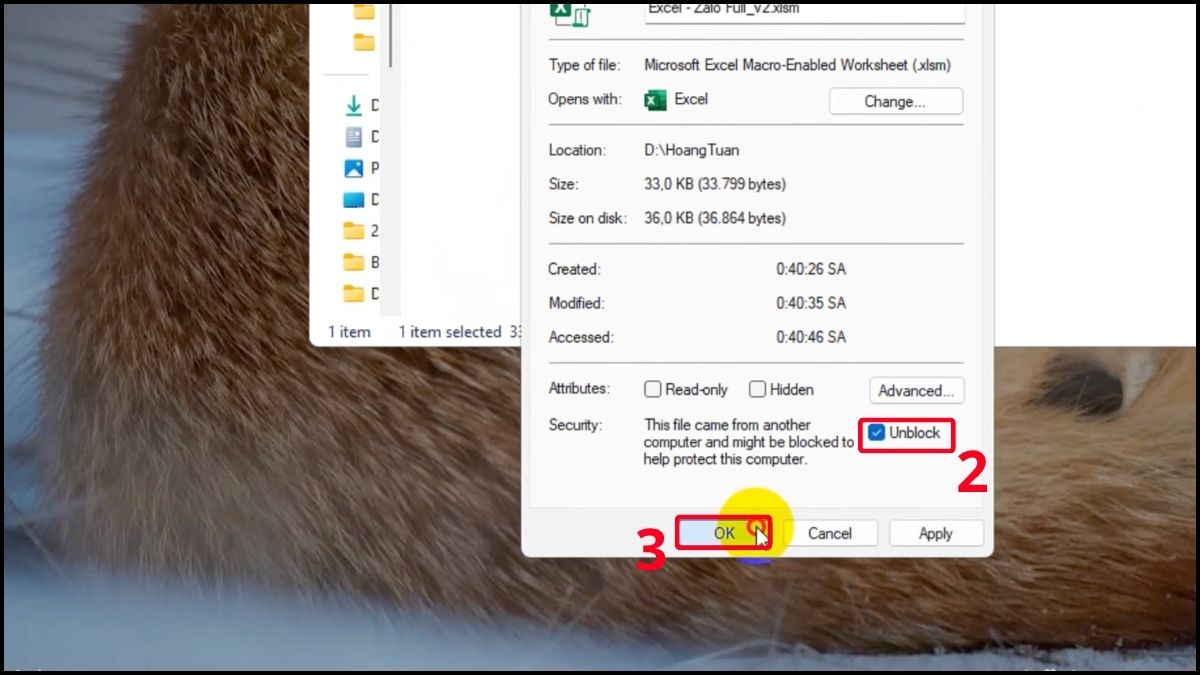This screenshot has width=1200, height=675.
Task: Tick the Hidden attribute checkbox
Action: [757, 390]
